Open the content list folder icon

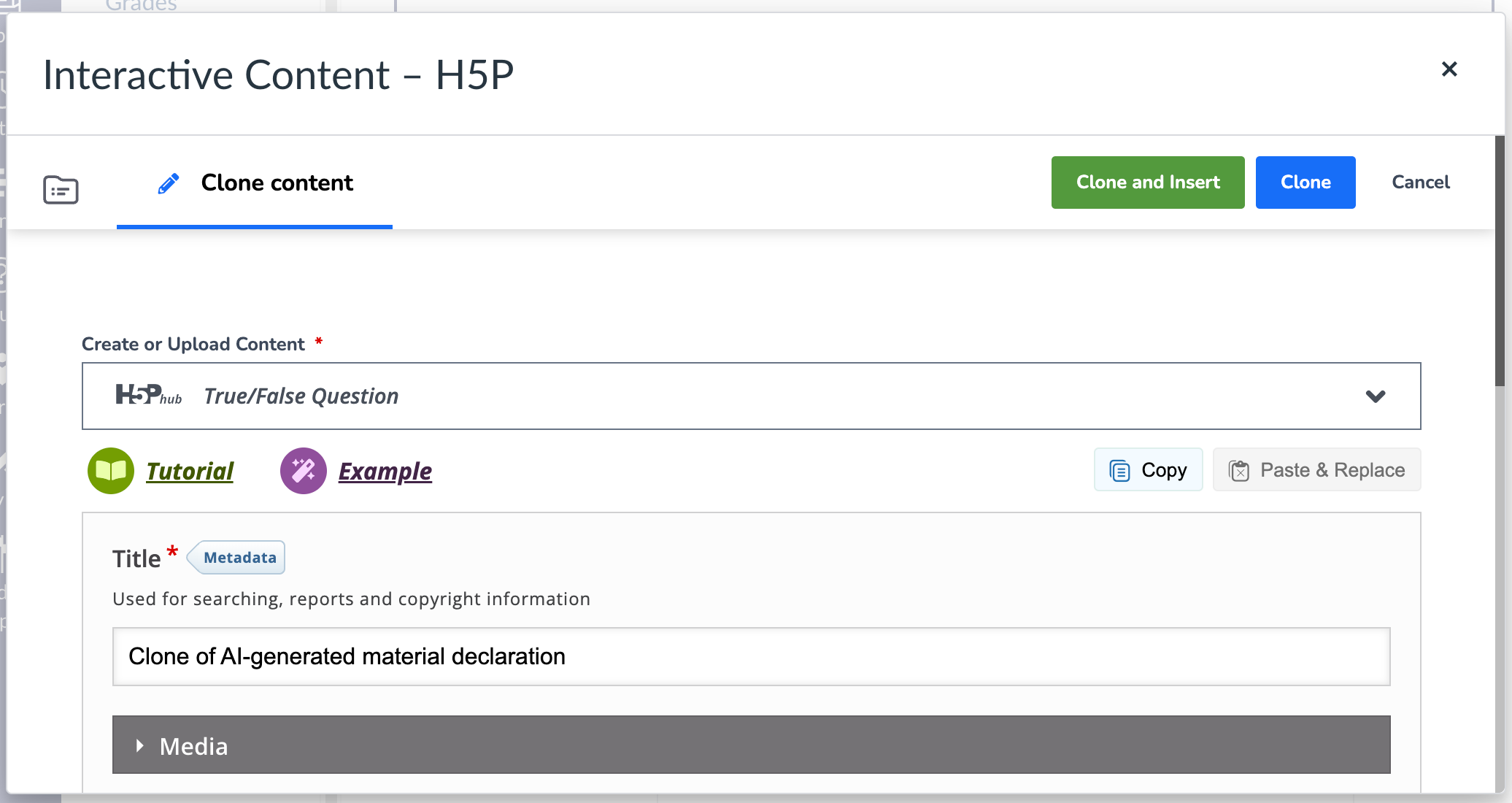point(61,190)
